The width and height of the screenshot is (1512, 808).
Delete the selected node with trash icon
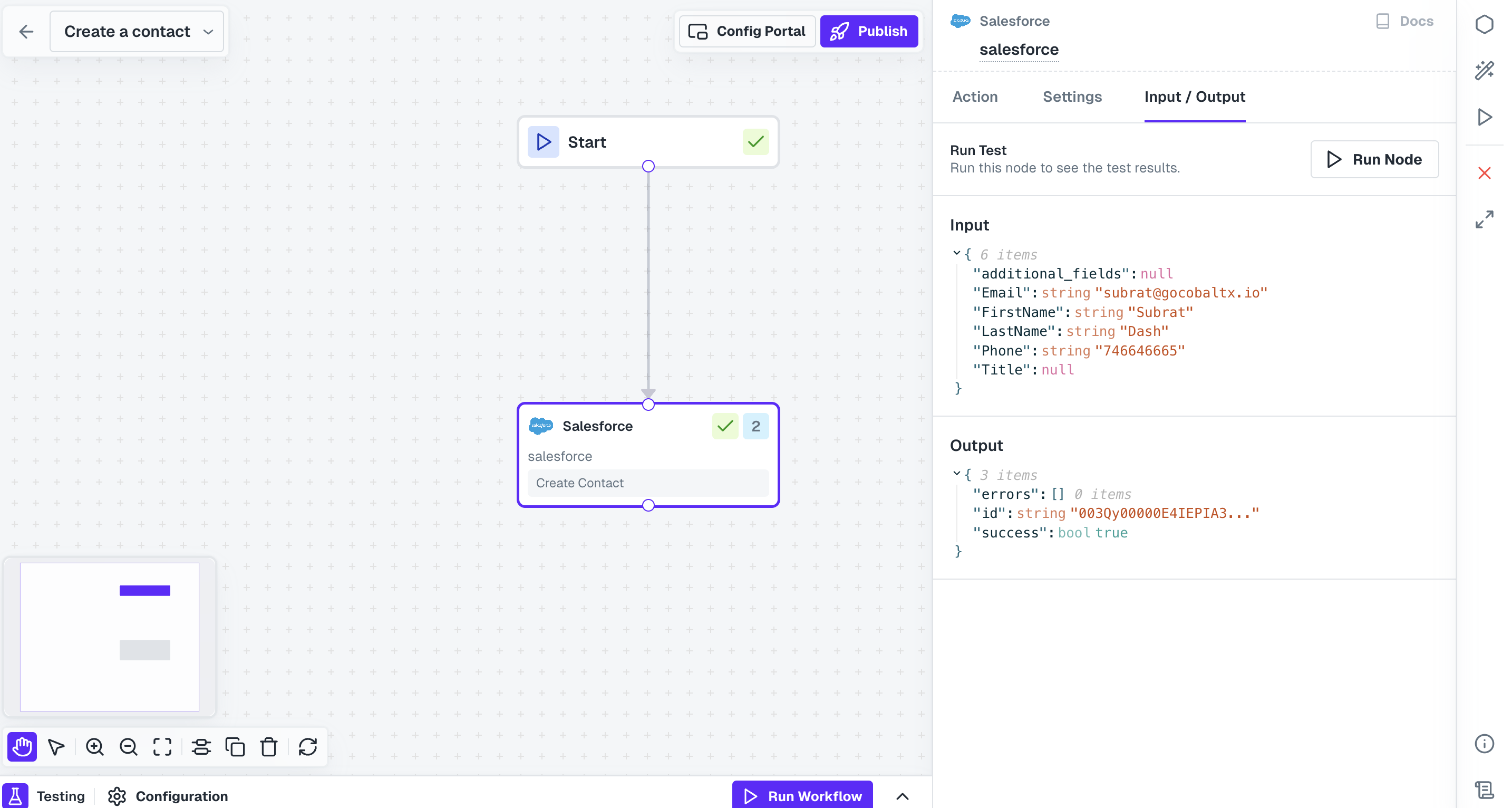[x=269, y=747]
